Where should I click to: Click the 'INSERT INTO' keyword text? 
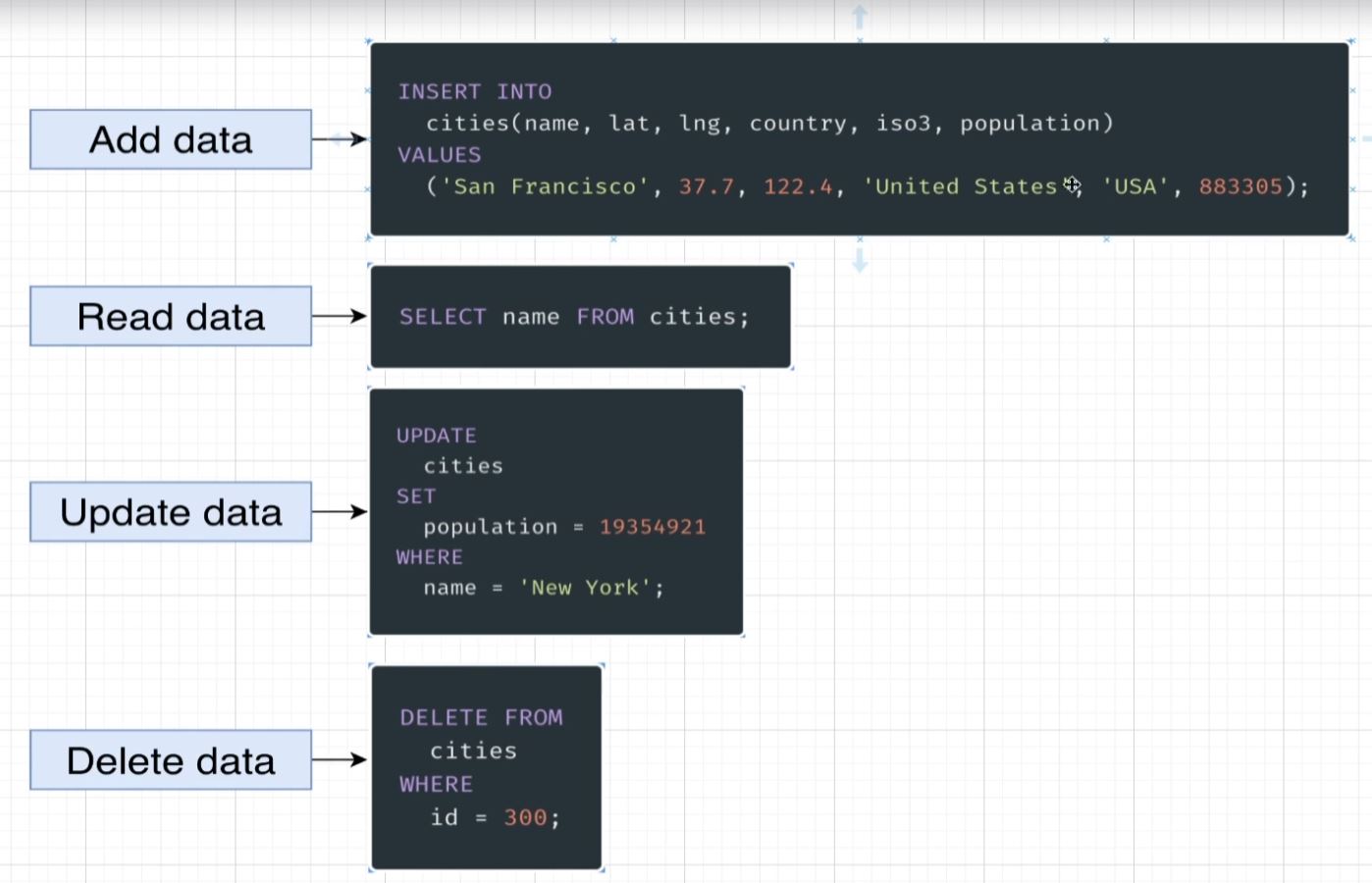475,91
